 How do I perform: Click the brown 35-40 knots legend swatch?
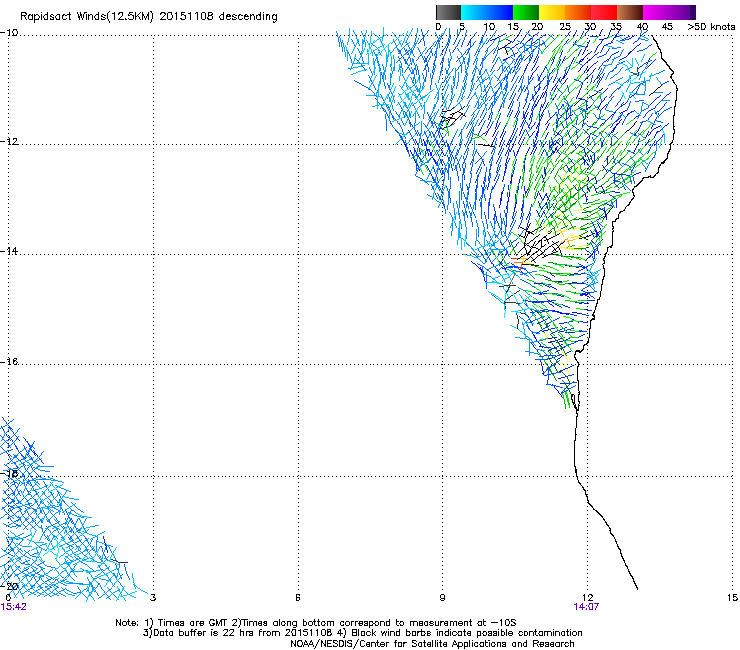(630, 12)
